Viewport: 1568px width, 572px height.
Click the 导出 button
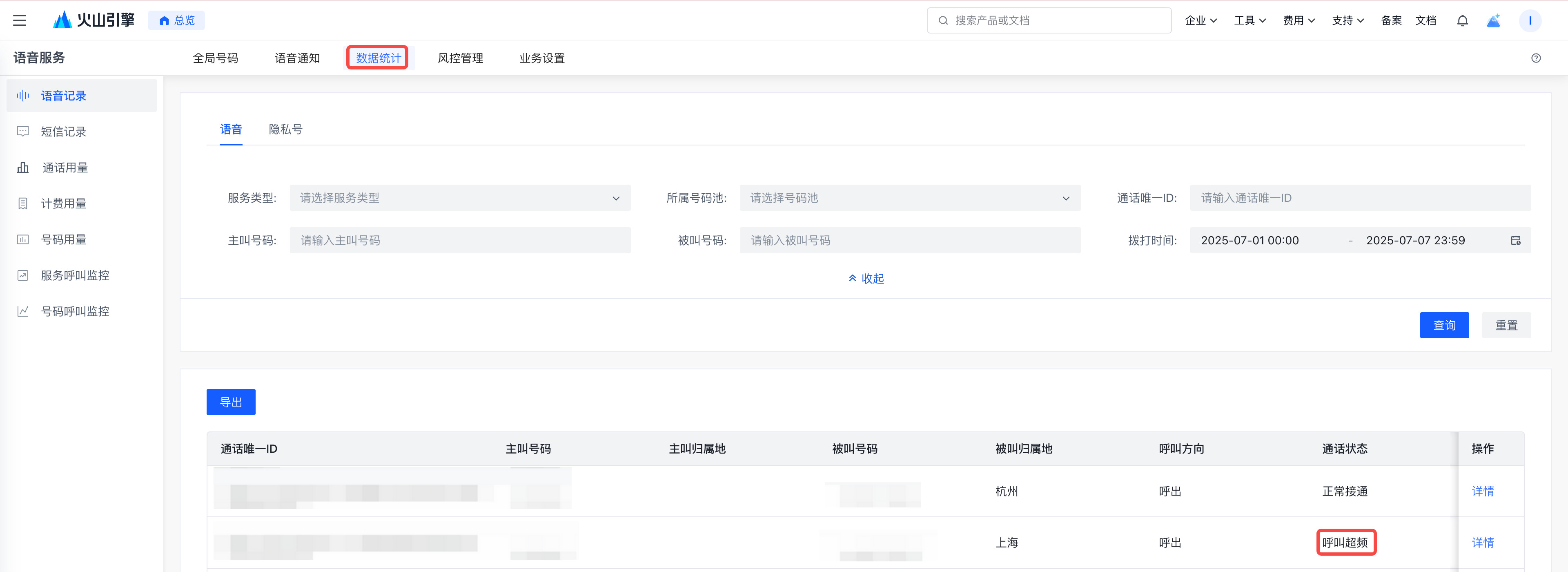pyautogui.click(x=231, y=402)
